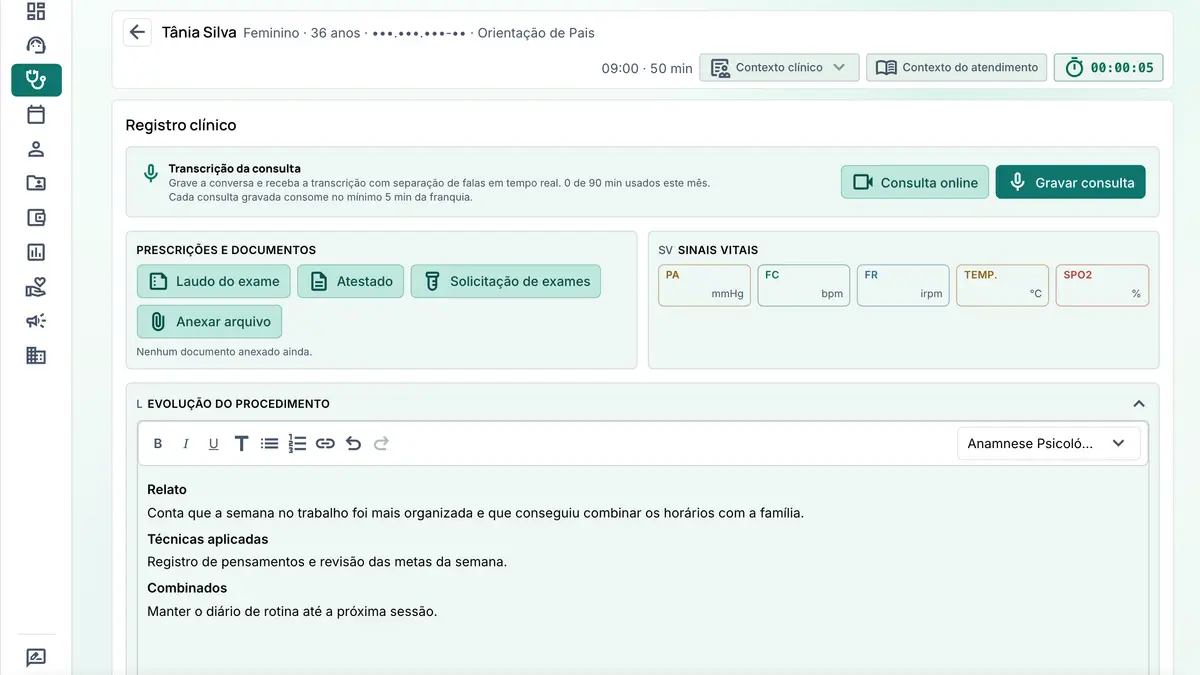Click the 09:00 · 50 min appointment time
Viewport: 1200px width, 675px height.
[x=647, y=69]
